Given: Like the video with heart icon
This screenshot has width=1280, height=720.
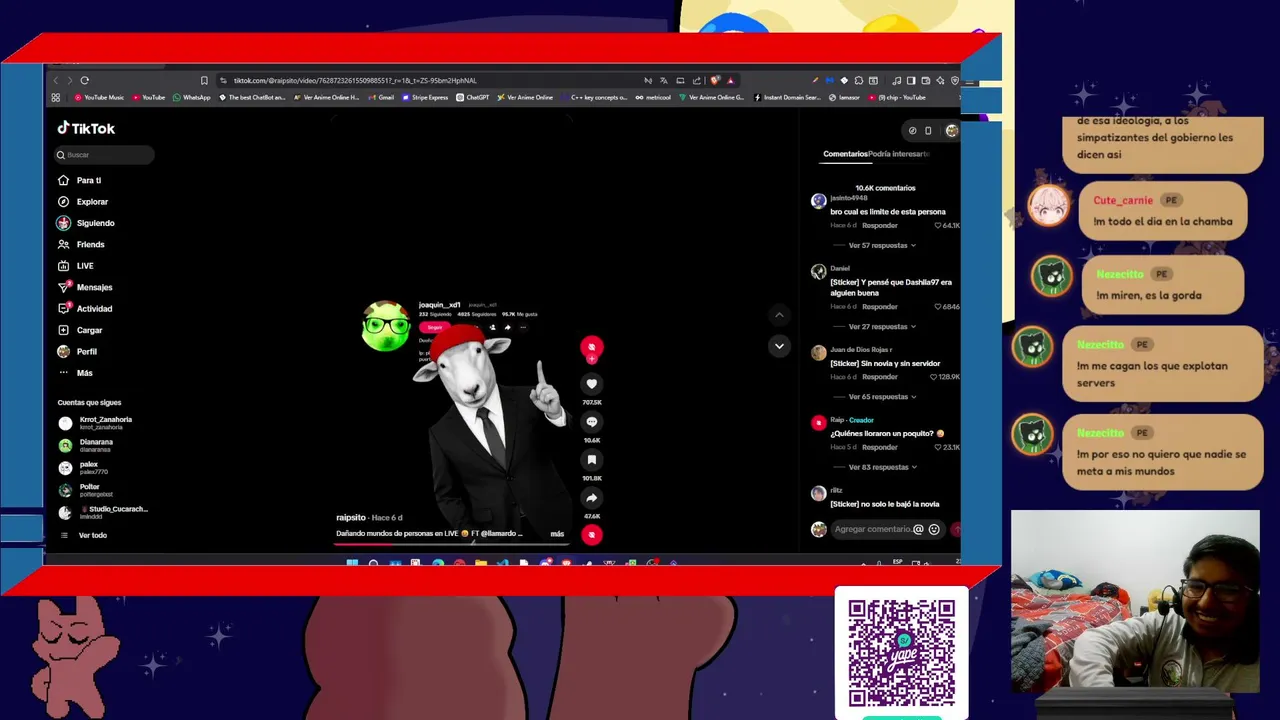Looking at the screenshot, I should coord(592,384).
